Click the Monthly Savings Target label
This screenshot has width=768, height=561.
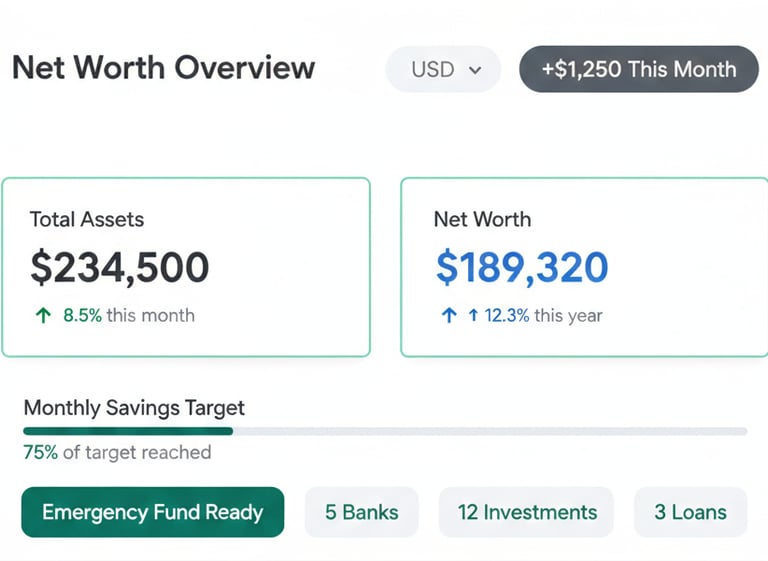pyautogui.click(x=134, y=408)
